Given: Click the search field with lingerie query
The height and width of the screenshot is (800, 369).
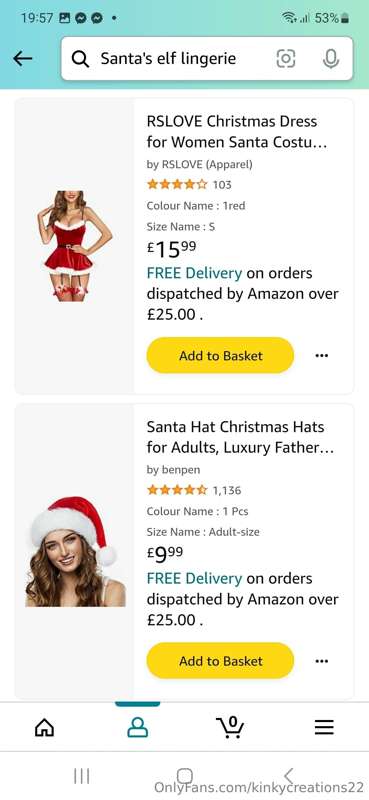Looking at the screenshot, I should 207,59.
